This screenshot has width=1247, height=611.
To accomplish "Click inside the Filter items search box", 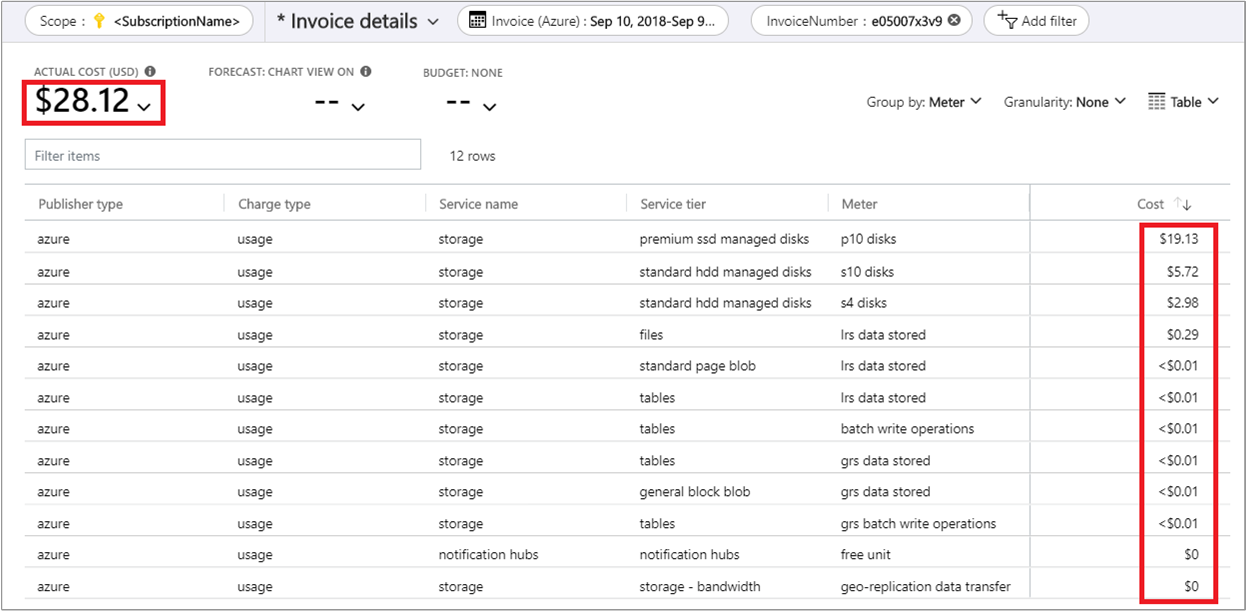I will (x=220, y=154).
